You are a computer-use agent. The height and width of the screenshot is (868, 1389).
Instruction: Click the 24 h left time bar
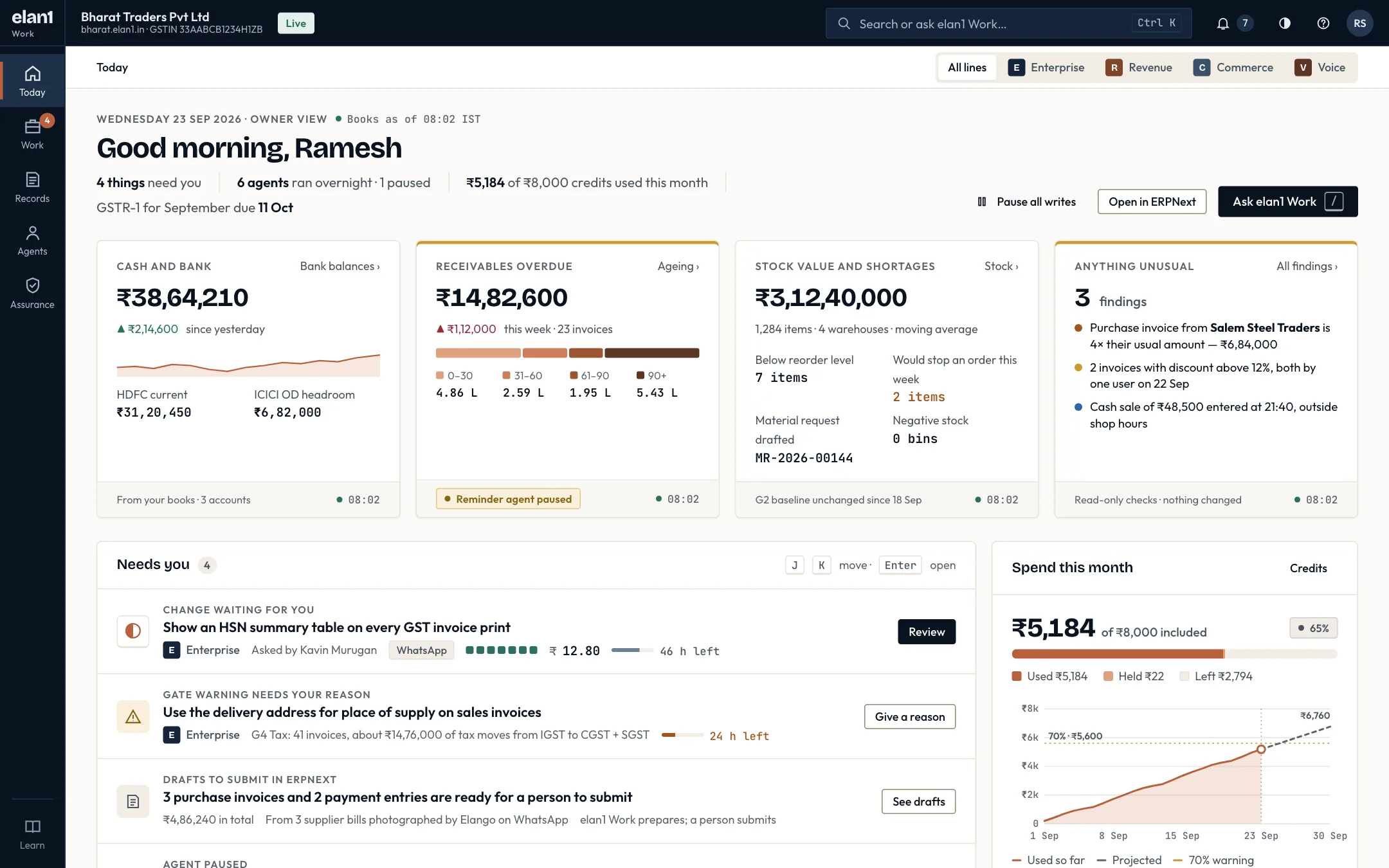click(x=682, y=735)
